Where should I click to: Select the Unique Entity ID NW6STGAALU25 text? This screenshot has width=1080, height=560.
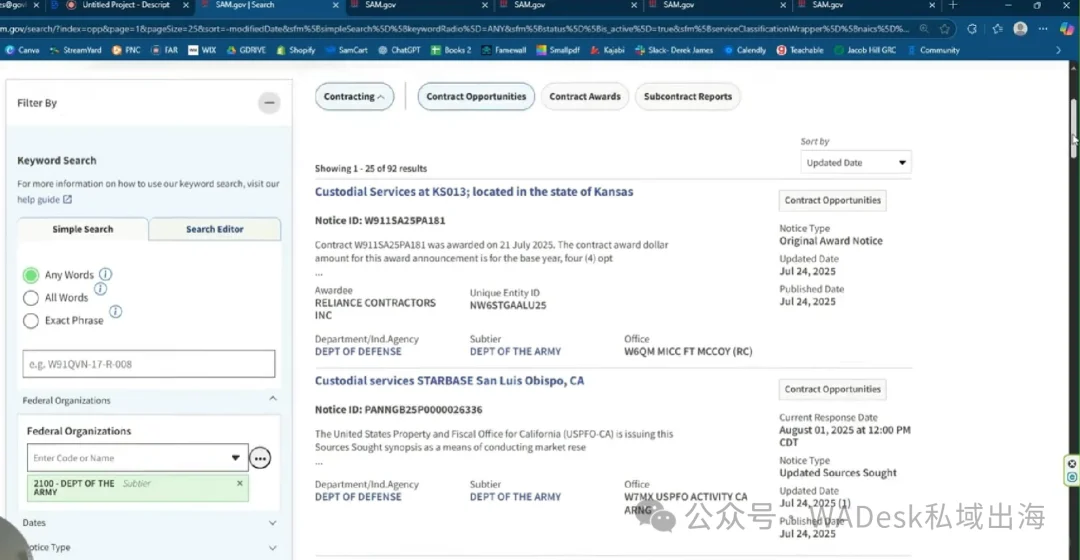coord(508,305)
